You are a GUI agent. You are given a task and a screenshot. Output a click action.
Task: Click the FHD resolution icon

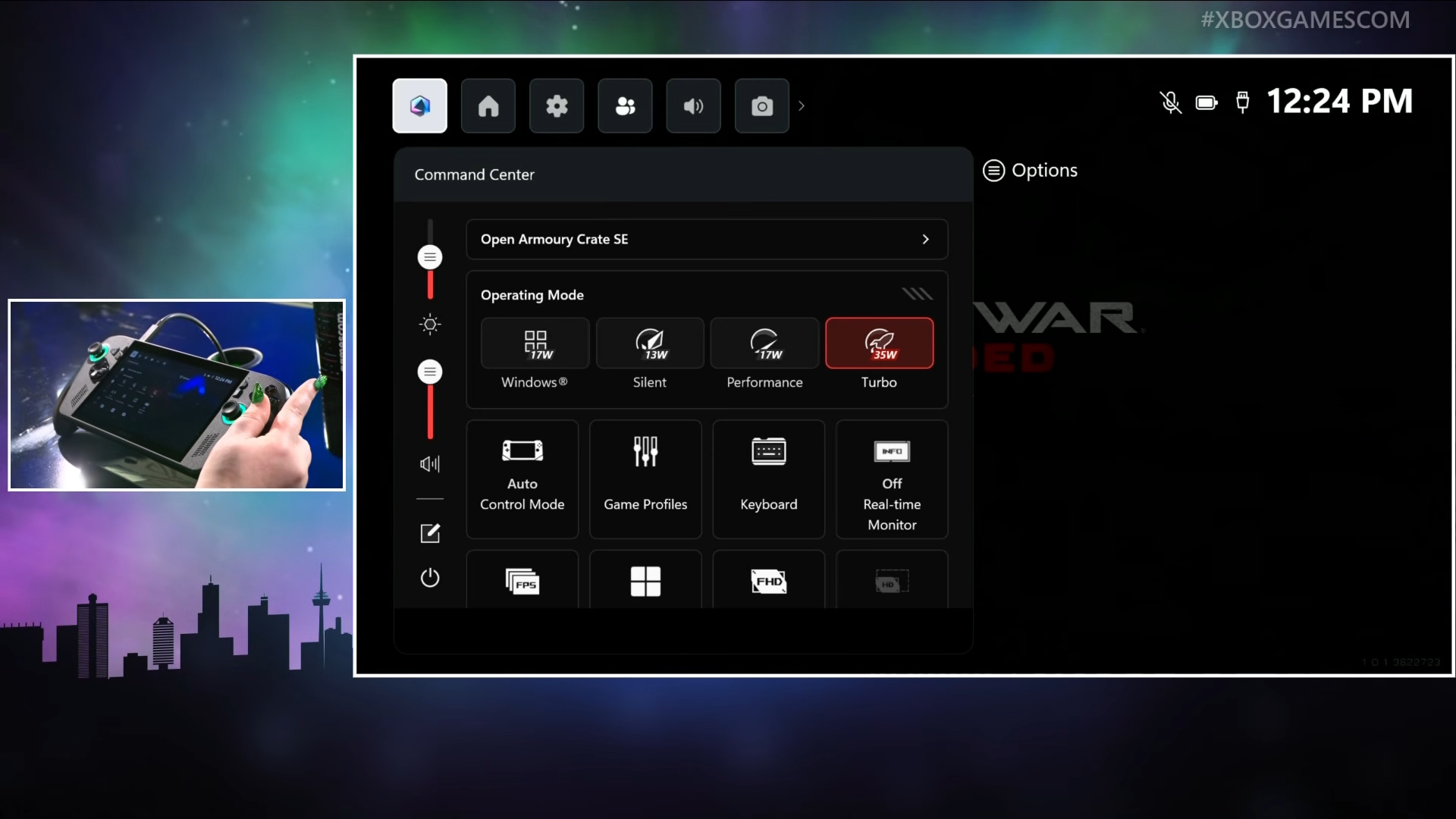click(x=768, y=581)
